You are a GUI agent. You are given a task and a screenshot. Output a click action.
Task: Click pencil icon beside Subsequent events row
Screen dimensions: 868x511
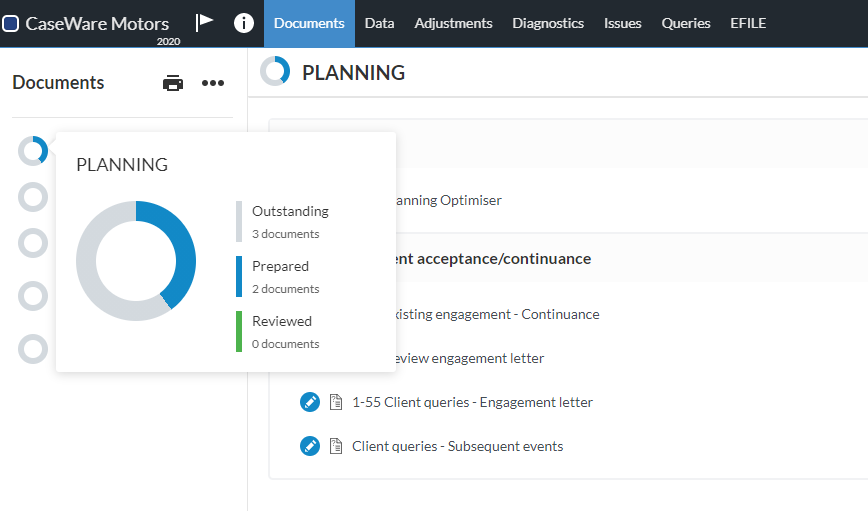pyautogui.click(x=310, y=446)
